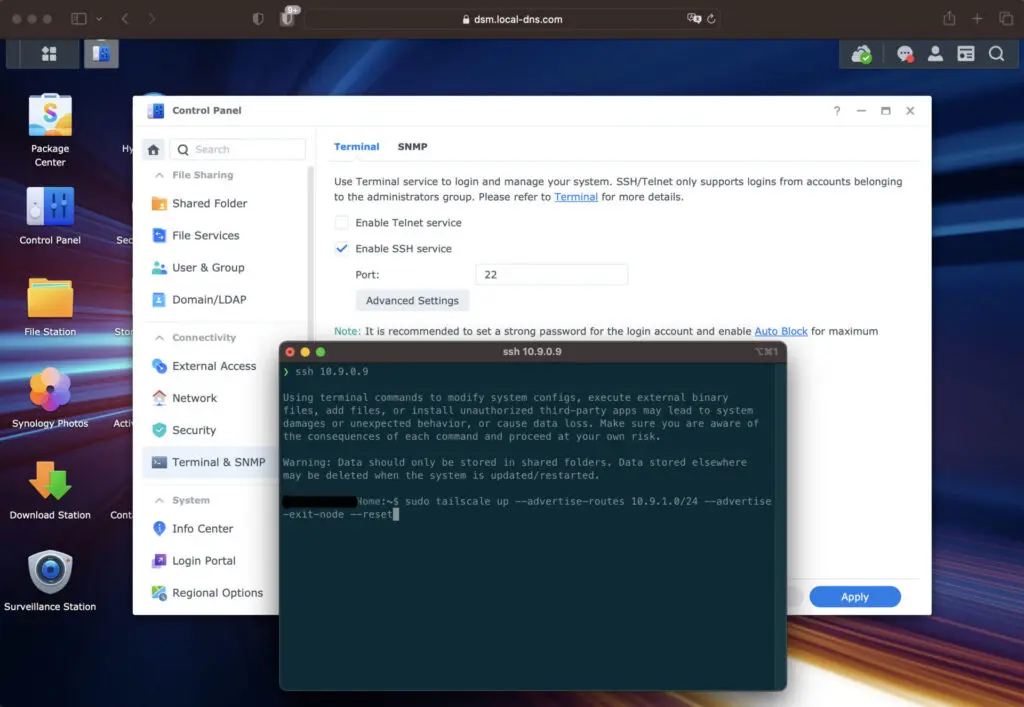Launch Synology Photos from desktop
Image resolution: width=1024 pixels, height=707 pixels.
click(x=50, y=398)
